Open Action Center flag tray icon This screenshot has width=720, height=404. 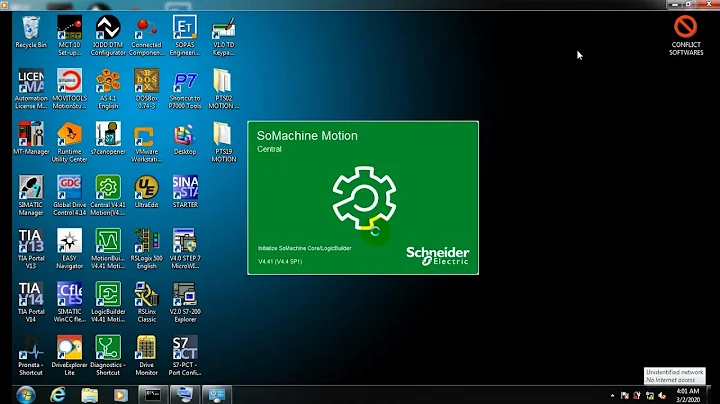(624, 395)
